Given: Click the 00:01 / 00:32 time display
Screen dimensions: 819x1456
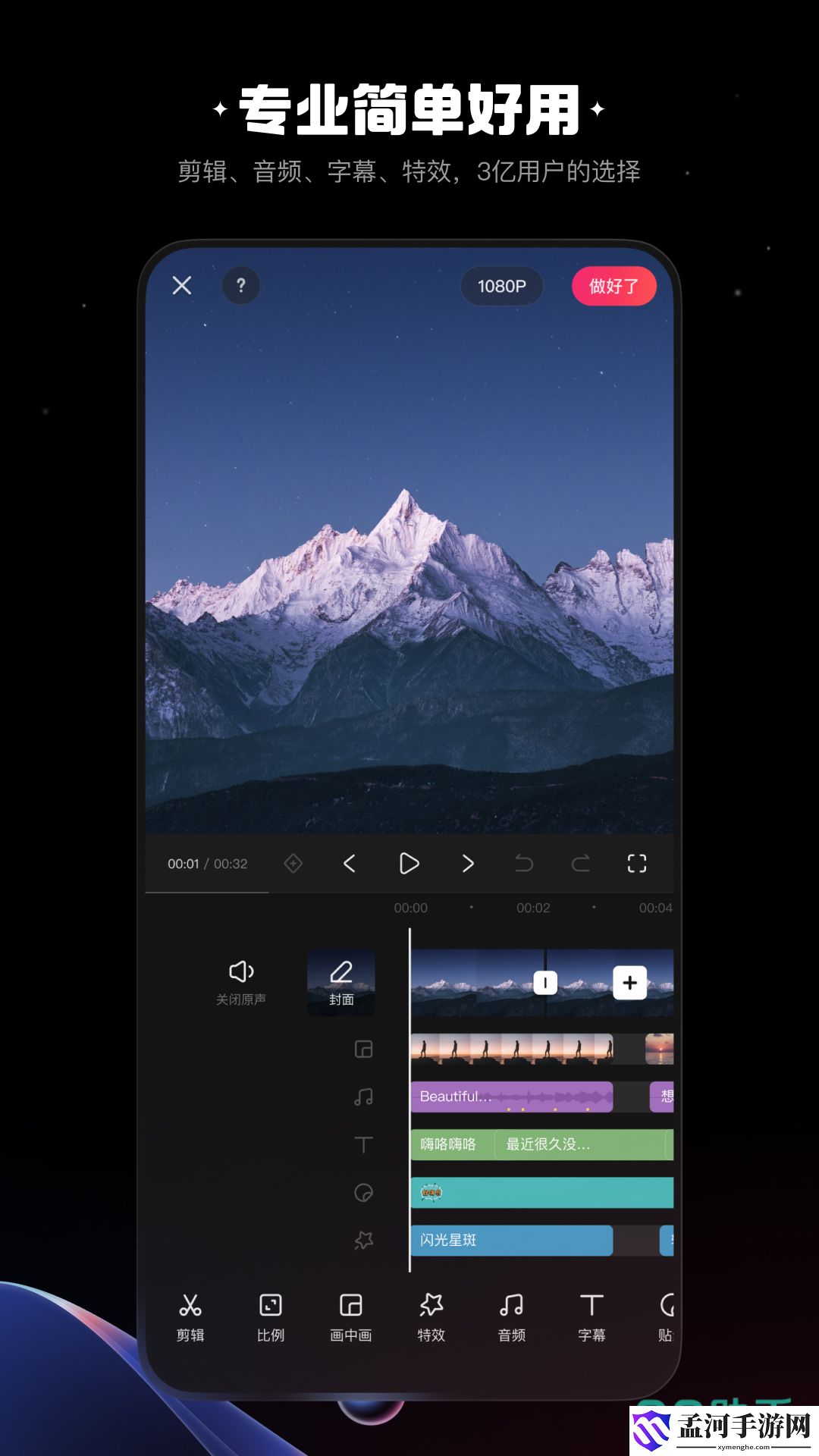Looking at the screenshot, I should 208,864.
